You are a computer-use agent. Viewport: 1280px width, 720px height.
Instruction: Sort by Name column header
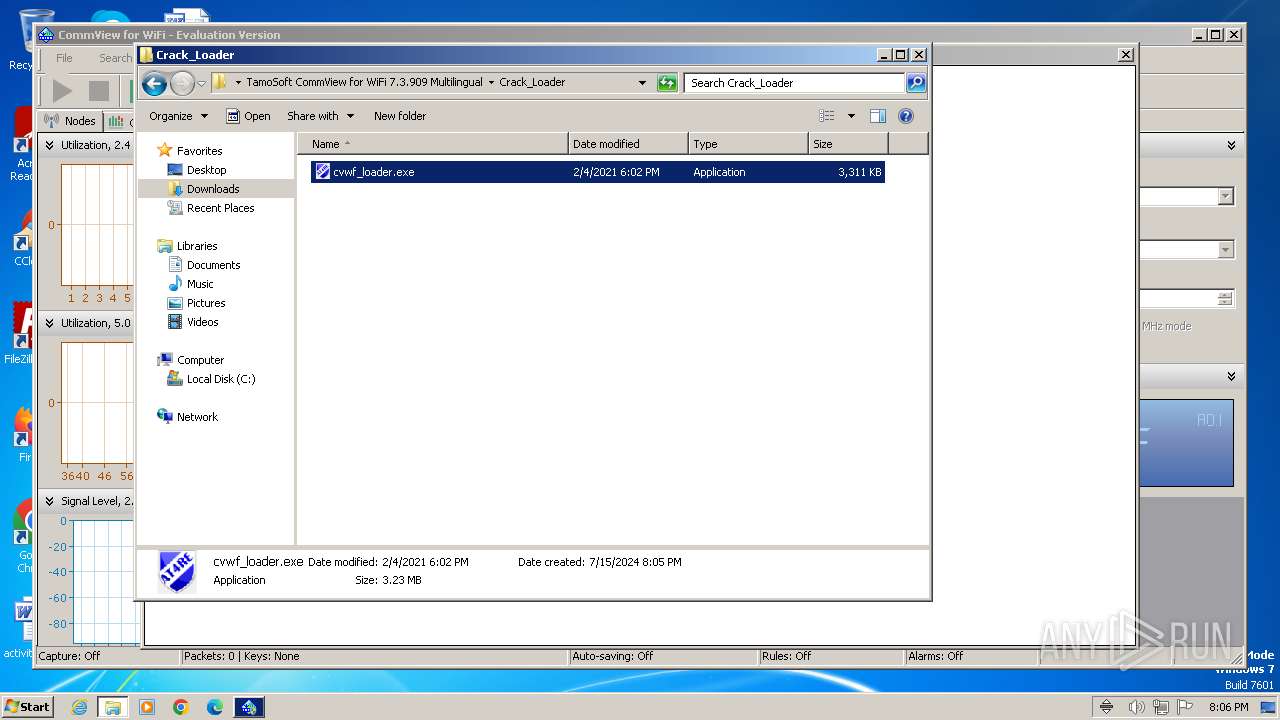pyautogui.click(x=433, y=144)
